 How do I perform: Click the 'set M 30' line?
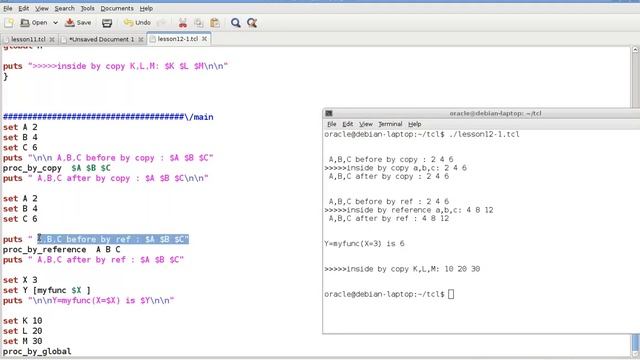tap(22, 341)
